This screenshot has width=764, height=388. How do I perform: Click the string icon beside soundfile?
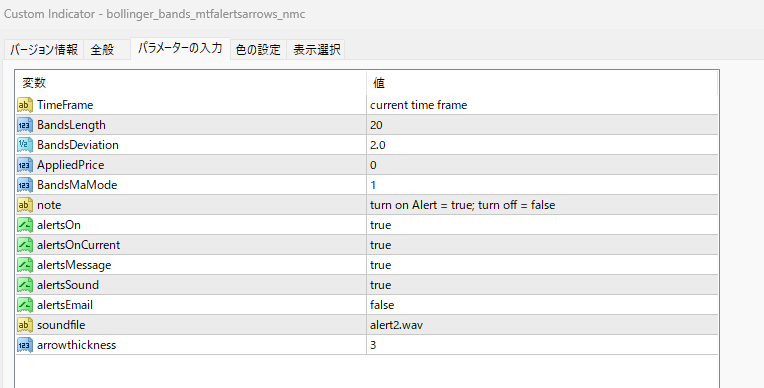[25, 325]
